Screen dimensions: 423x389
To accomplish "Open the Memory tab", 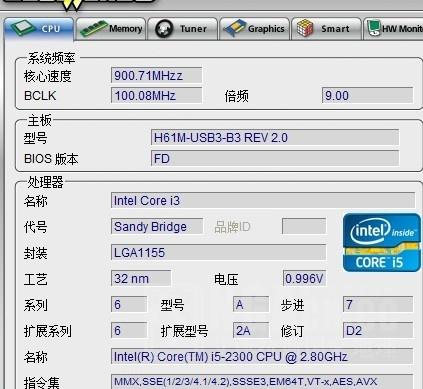I will pyautogui.click(x=111, y=29).
